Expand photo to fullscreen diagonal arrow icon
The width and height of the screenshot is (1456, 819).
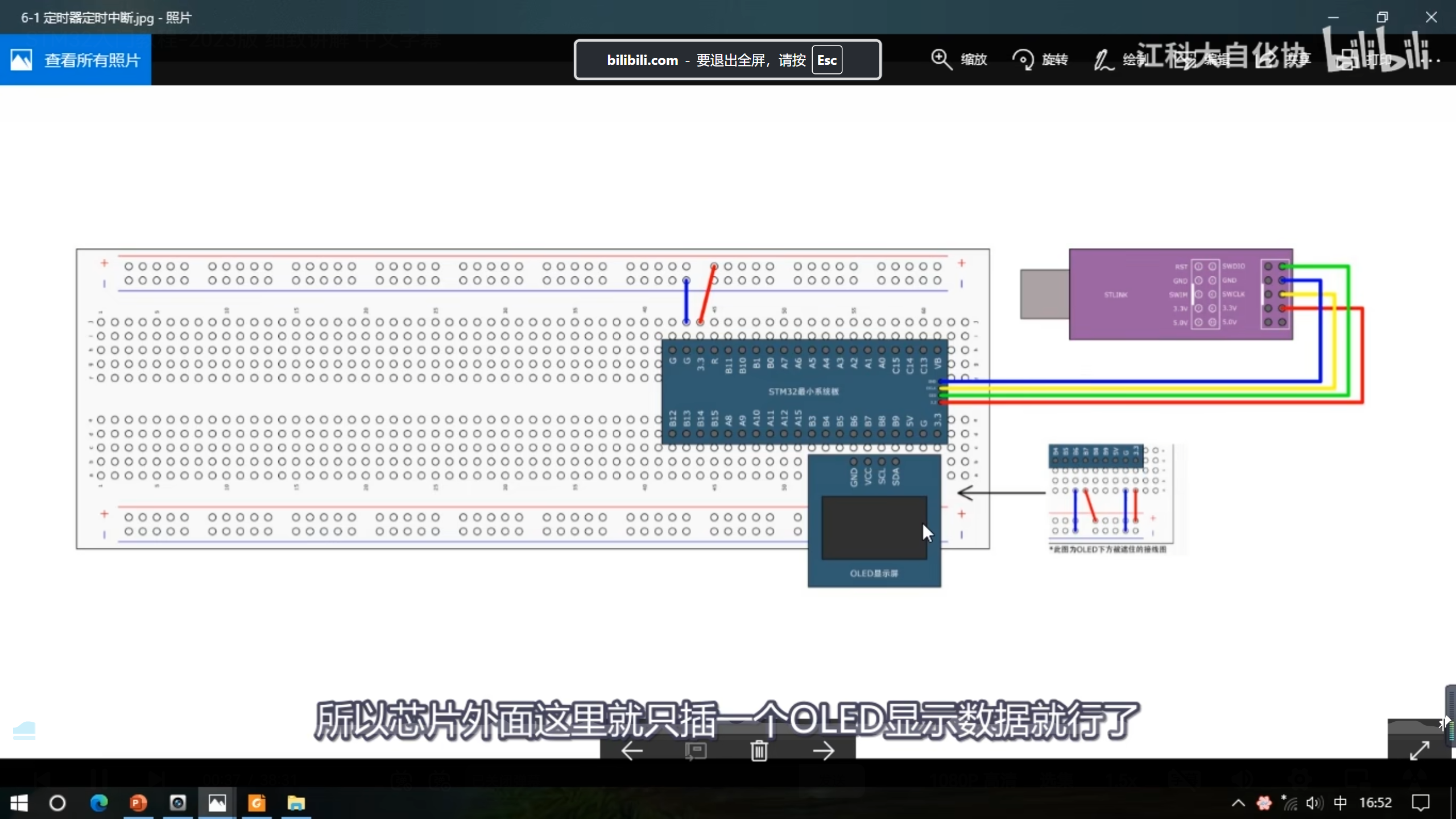point(1420,750)
